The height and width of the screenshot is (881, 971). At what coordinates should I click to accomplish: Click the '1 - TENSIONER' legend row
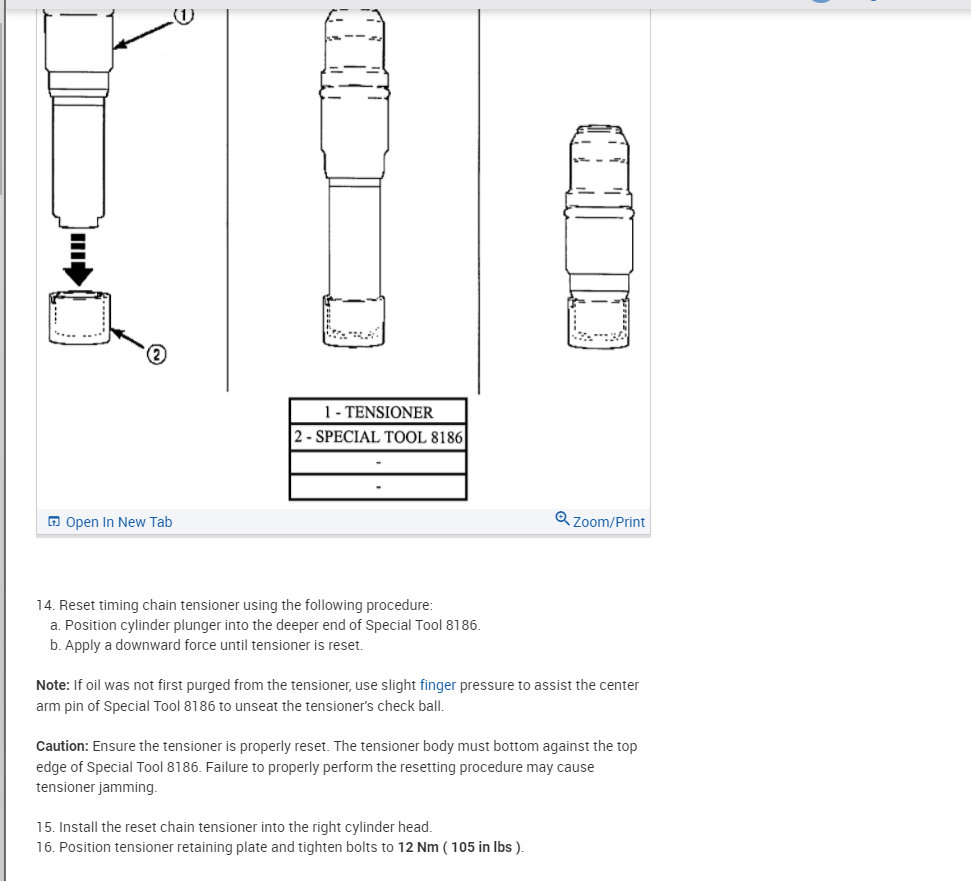pos(378,412)
